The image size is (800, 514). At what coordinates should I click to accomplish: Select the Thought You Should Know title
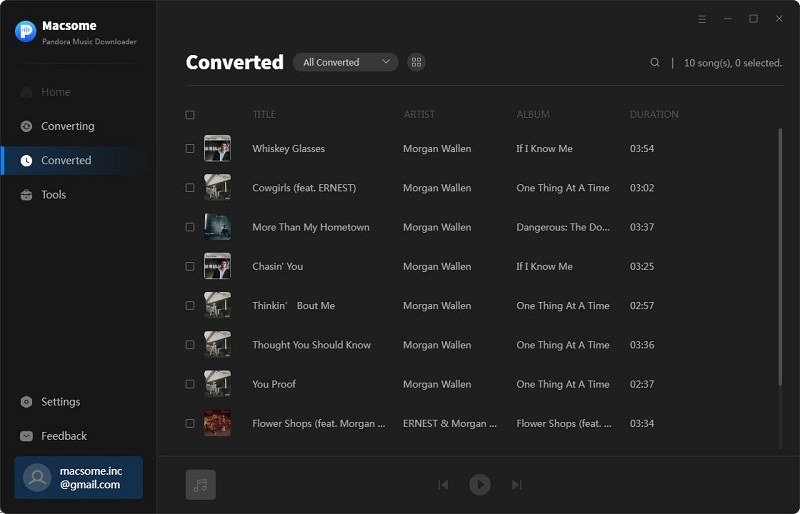(311, 345)
